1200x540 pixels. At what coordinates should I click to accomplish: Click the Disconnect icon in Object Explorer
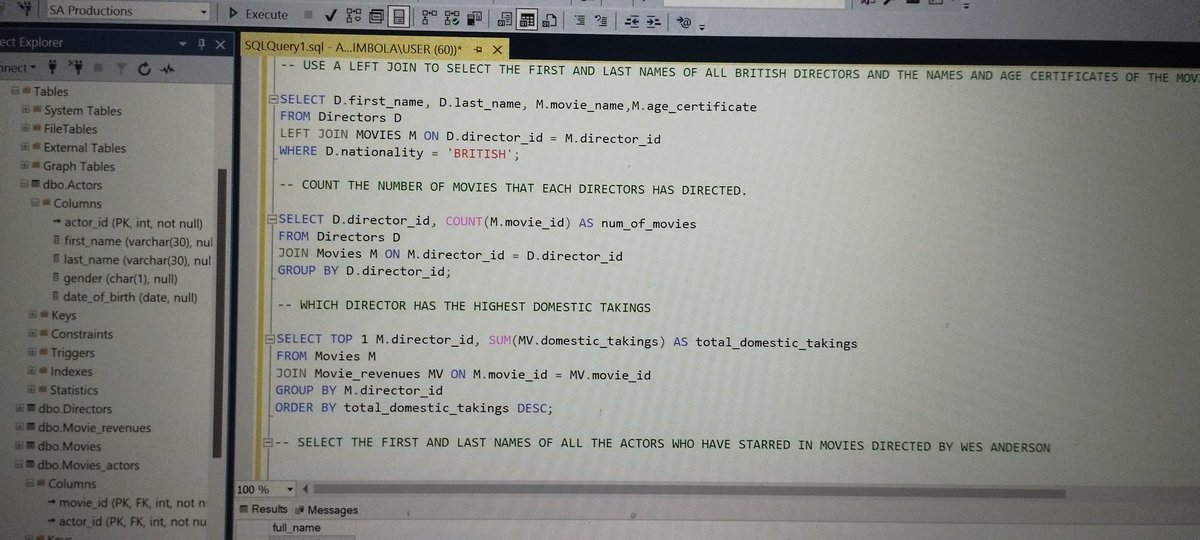click(x=77, y=68)
